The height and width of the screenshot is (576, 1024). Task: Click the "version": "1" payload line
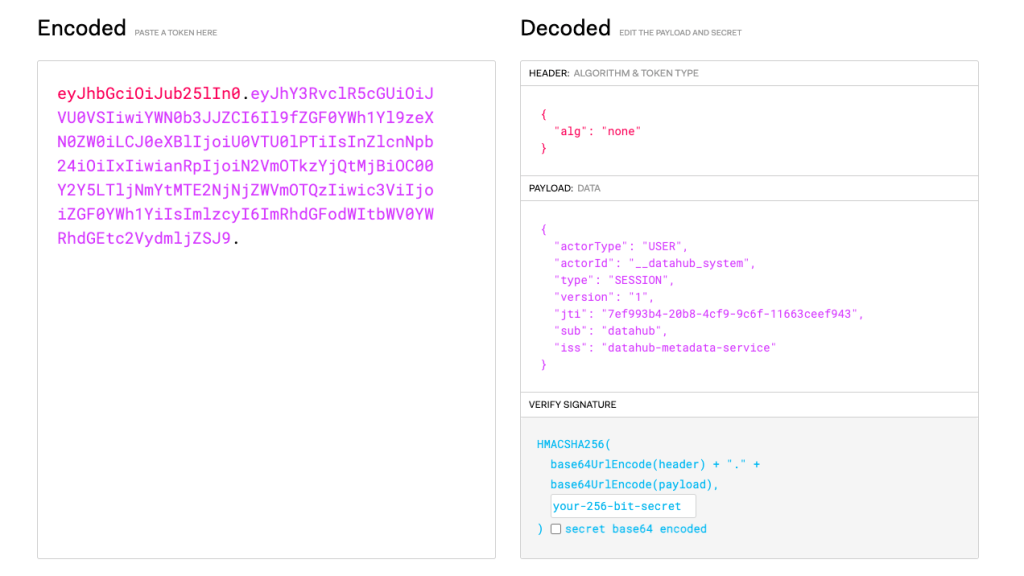tap(604, 297)
